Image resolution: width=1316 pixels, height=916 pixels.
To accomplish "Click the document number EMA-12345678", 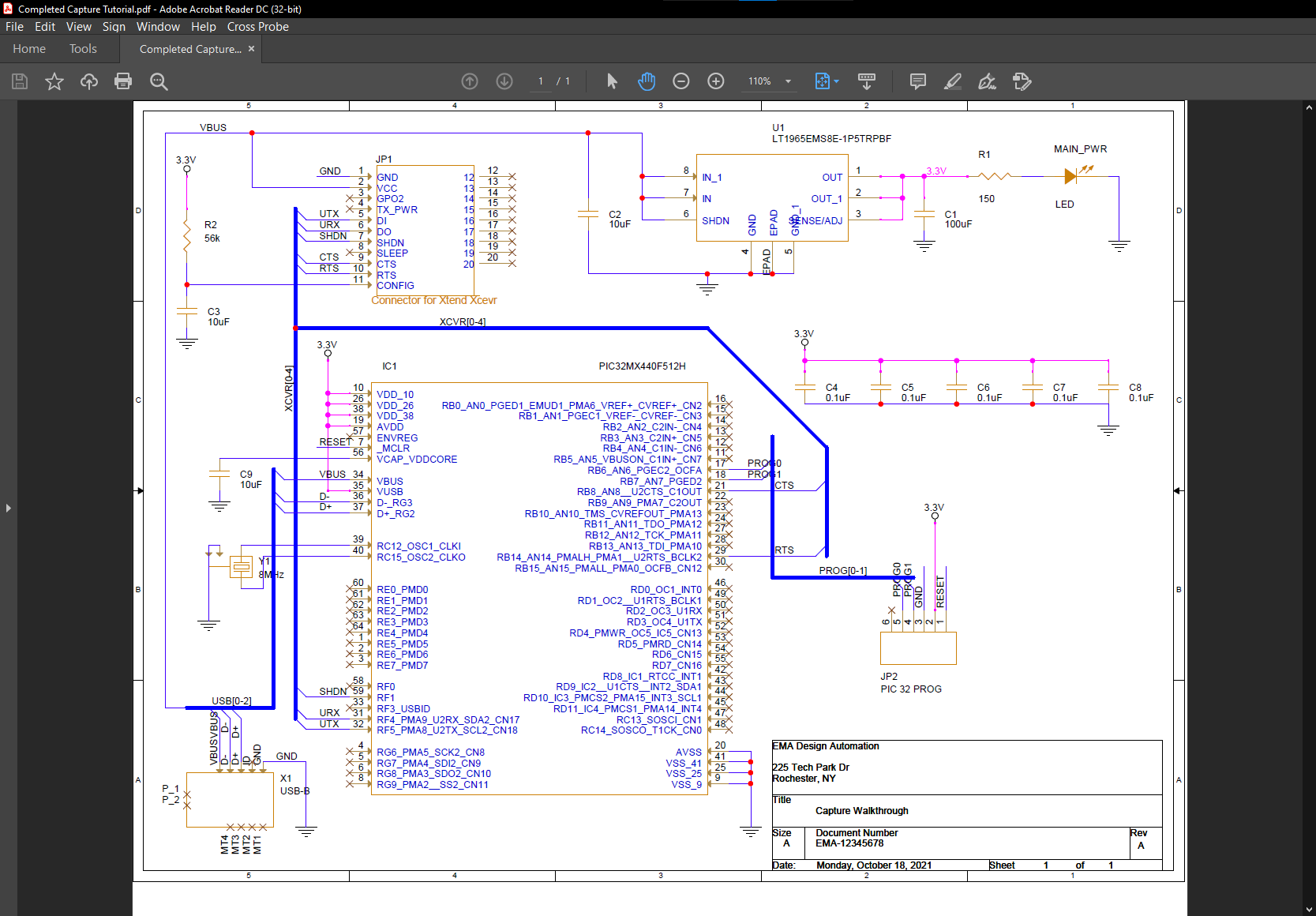I will (849, 843).
